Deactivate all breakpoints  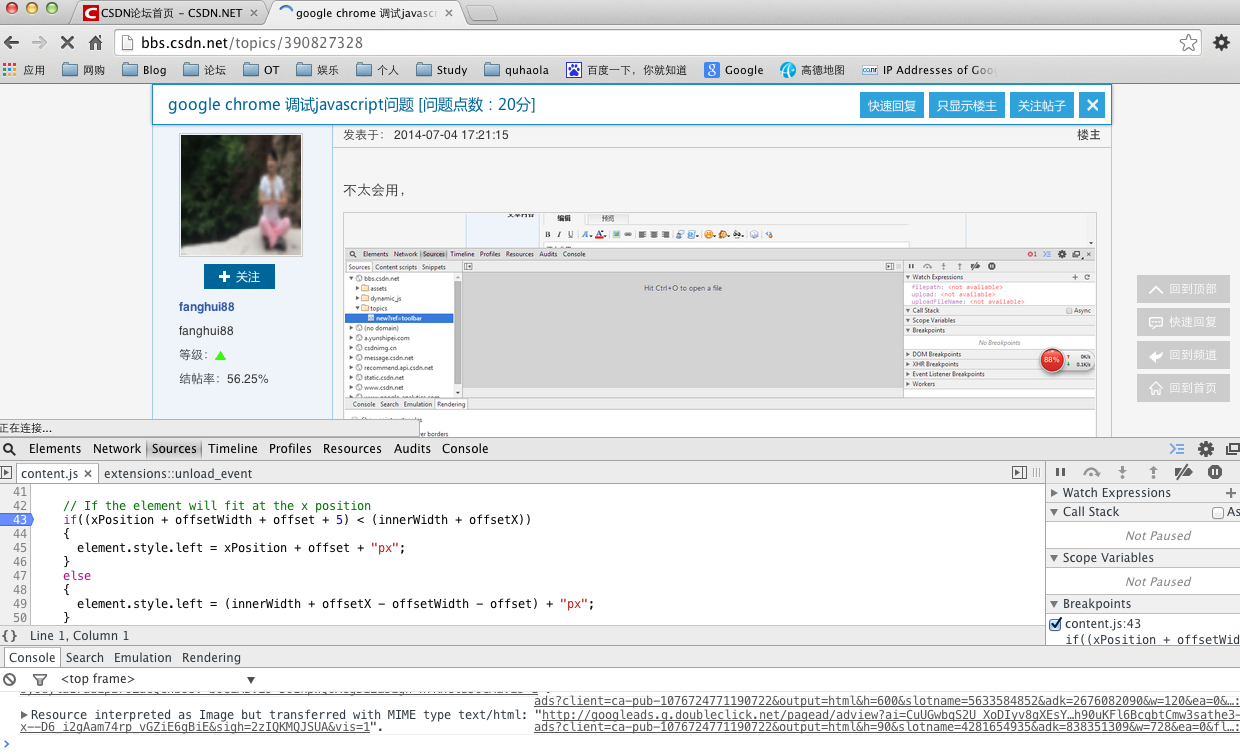[1184, 473]
